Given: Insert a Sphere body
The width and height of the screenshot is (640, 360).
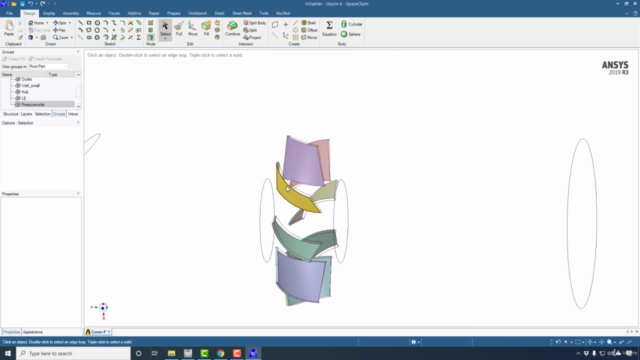Looking at the screenshot, I should 351,34.
